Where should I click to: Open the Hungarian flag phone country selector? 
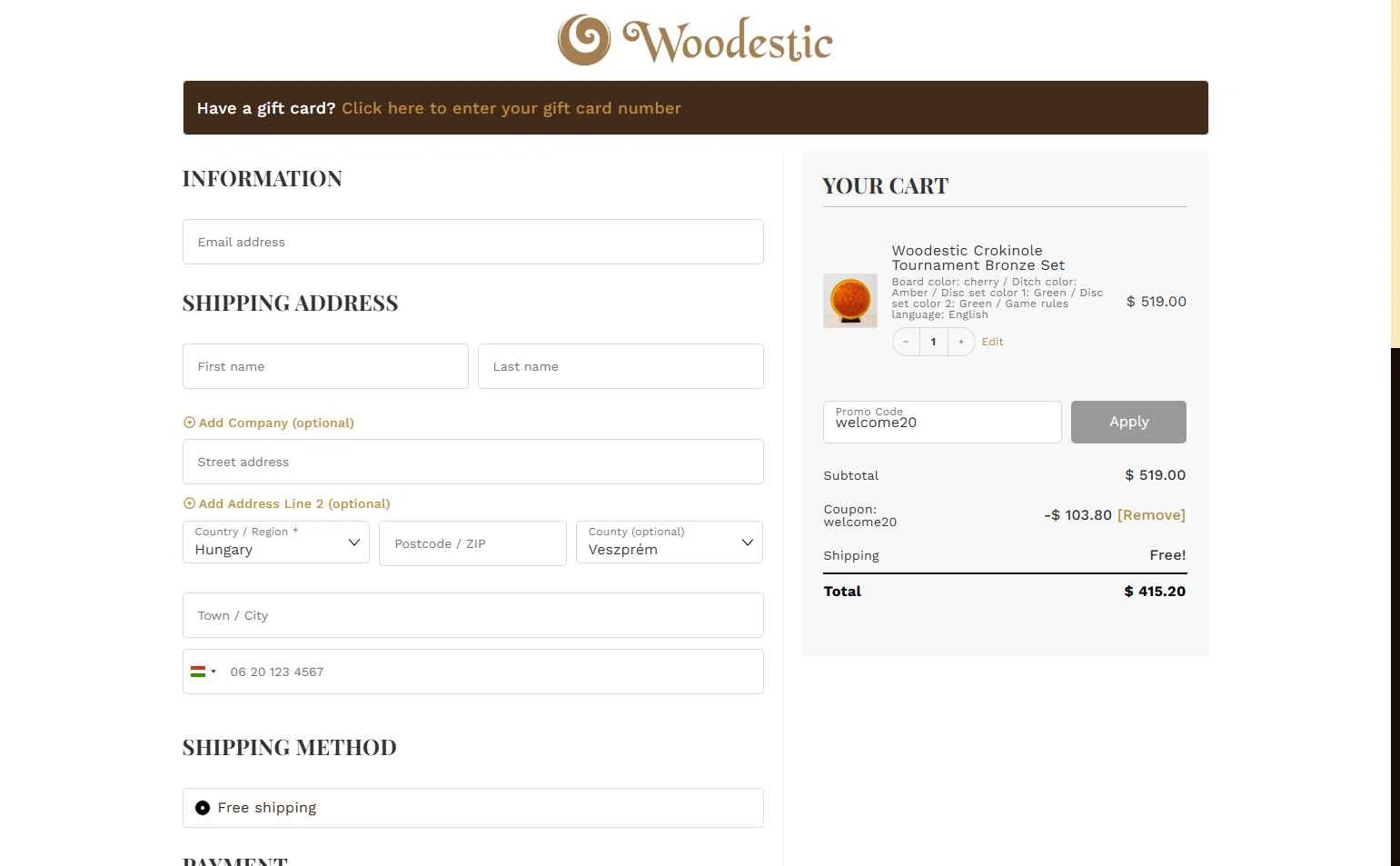click(x=204, y=672)
